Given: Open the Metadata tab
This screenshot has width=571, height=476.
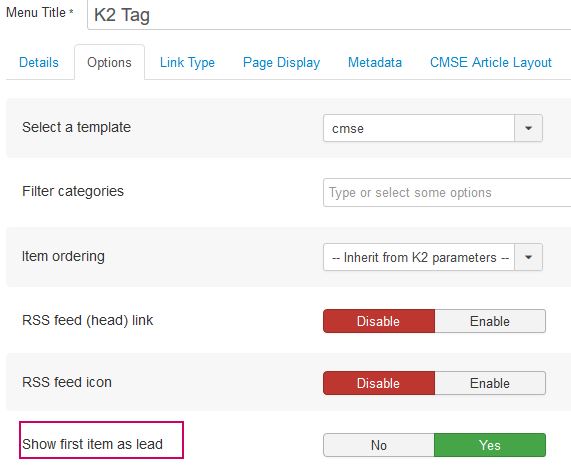Looking at the screenshot, I should (x=375, y=62).
